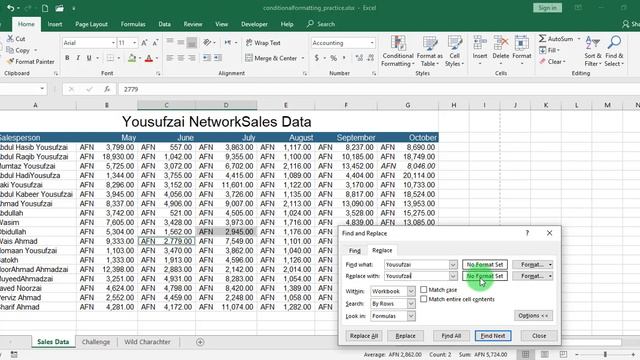Toggle Italic formatting

point(78,58)
